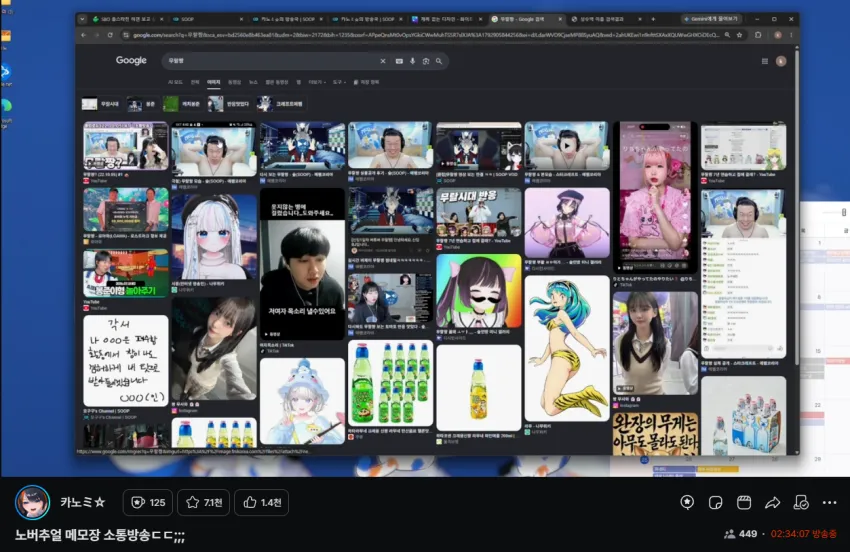
Task: Open the anime girl with sunglasses image
Action: point(478,291)
